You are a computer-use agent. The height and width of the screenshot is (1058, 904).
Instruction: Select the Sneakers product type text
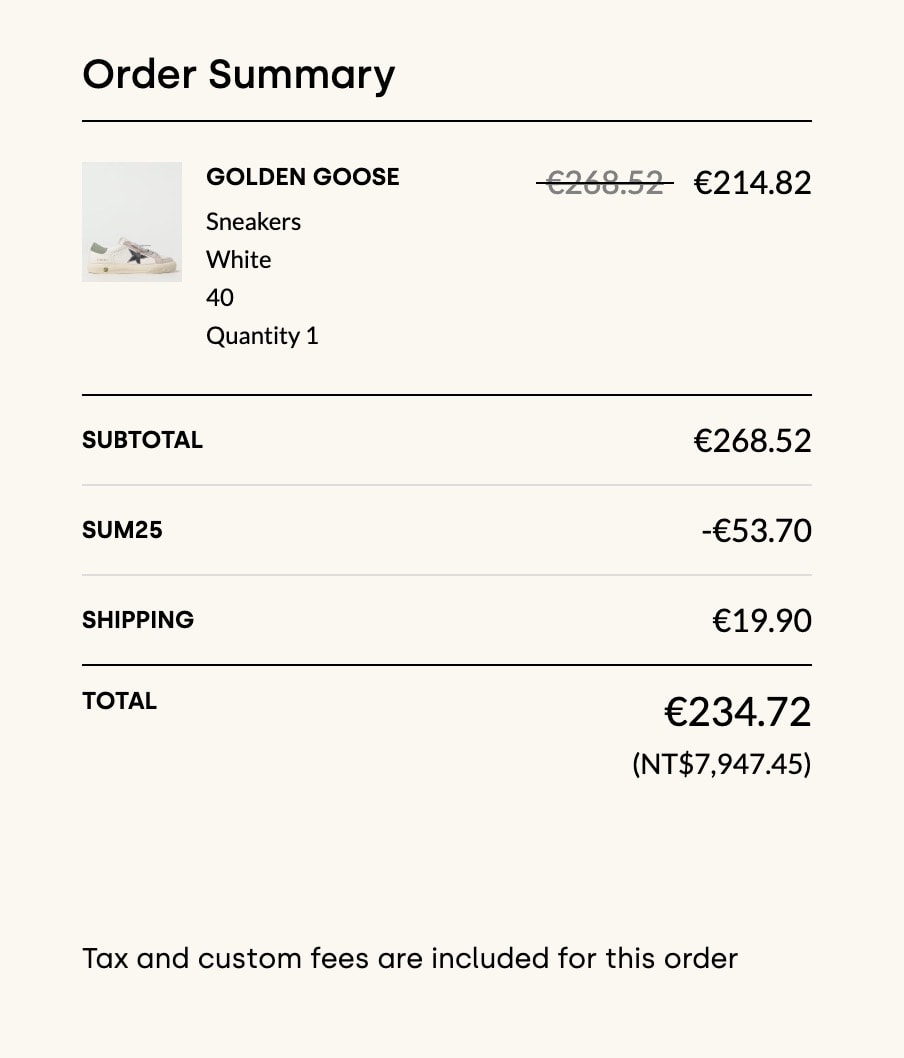pos(253,221)
